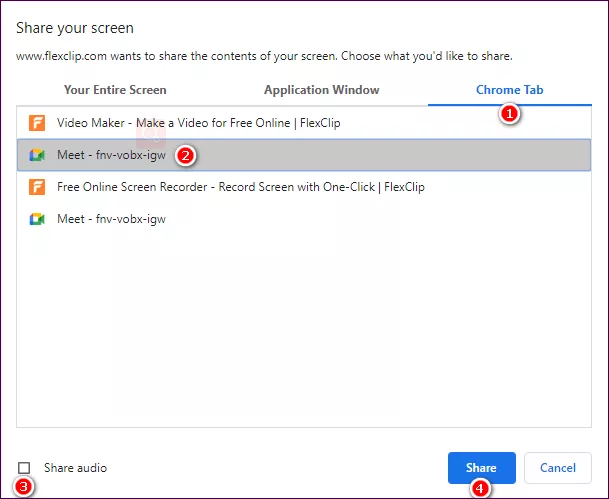Image resolution: width=609 pixels, height=499 pixels.
Task: Choose the non-highlighted 'Meet - fnv-vobx-igw' entry at bottom
Action: click(x=304, y=219)
